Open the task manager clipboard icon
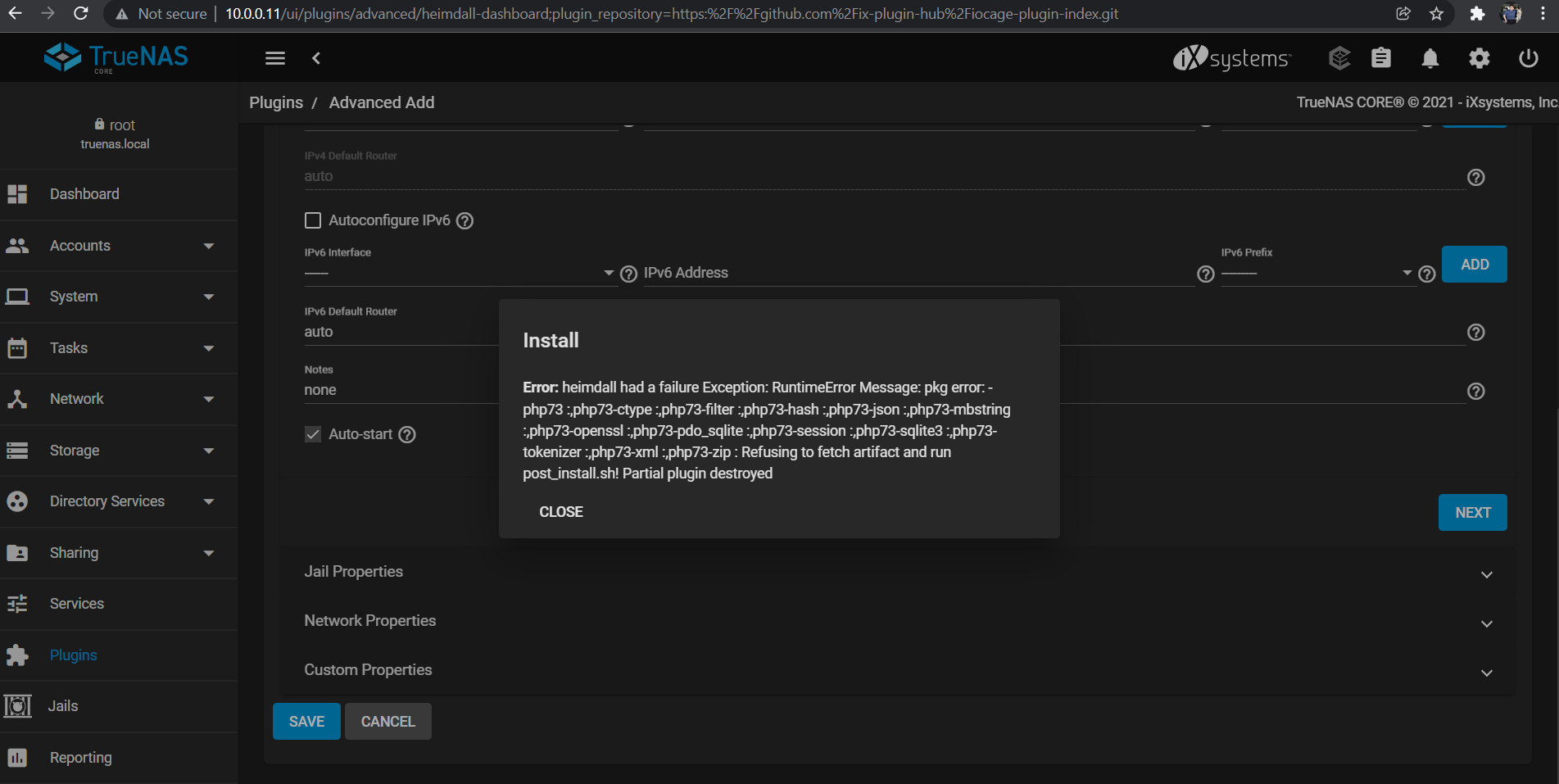 point(1381,58)
